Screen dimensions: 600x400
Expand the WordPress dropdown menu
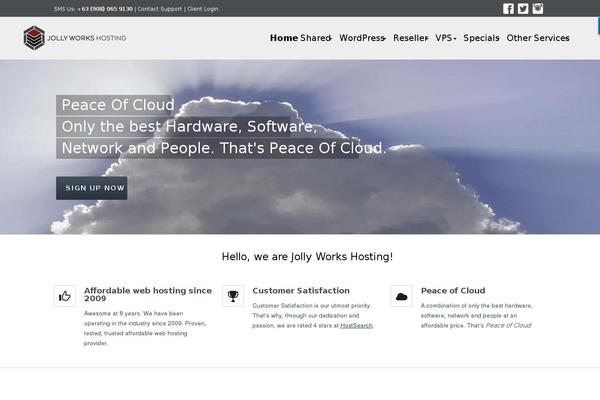(x=362, y=38)
